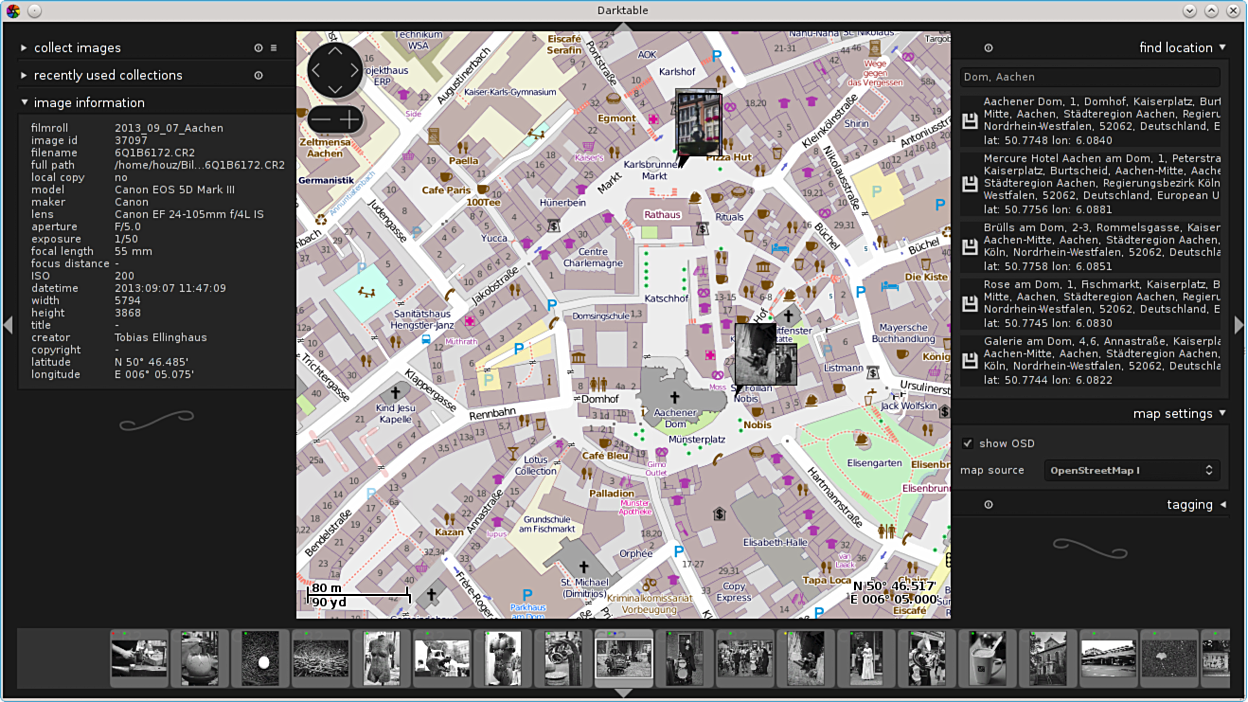Image resolution: width=1248 pixels, height=702 pixels.
Task: Toggle right side panel with edge arrow
Action: [1239, 325]
